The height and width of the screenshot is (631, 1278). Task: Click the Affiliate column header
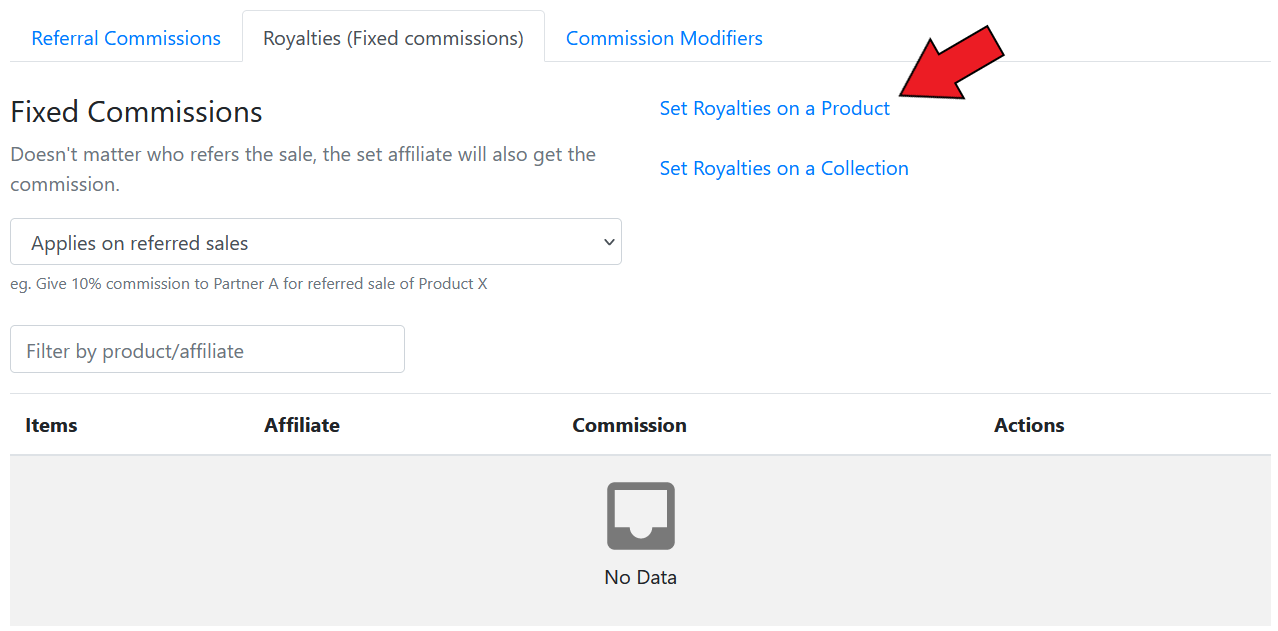(302, 425)
